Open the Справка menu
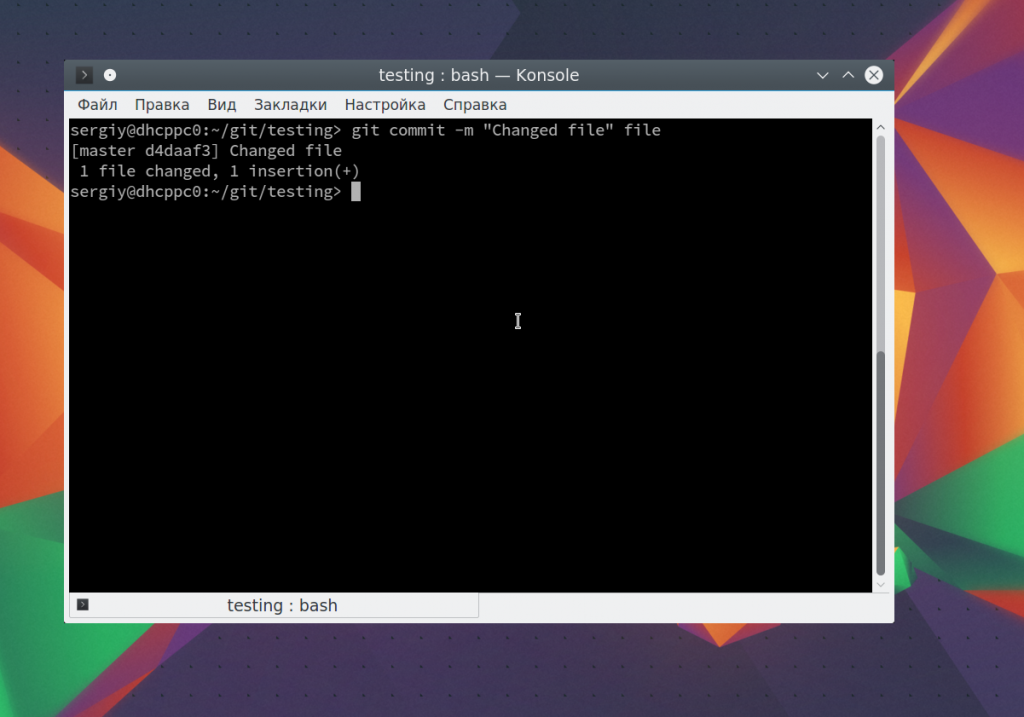Screen dimensions: 1024x717 pyautogui.click(x=475, y=105)
